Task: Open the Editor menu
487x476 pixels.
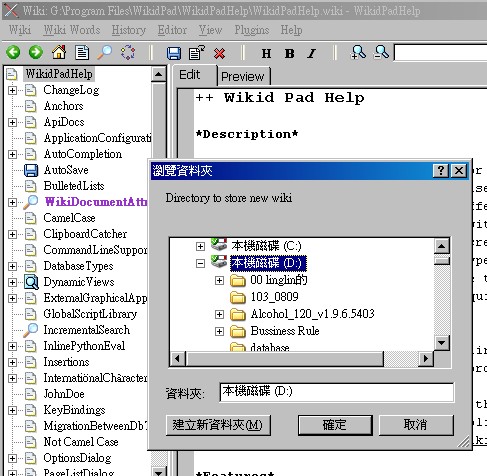Action: click(172, 30)
